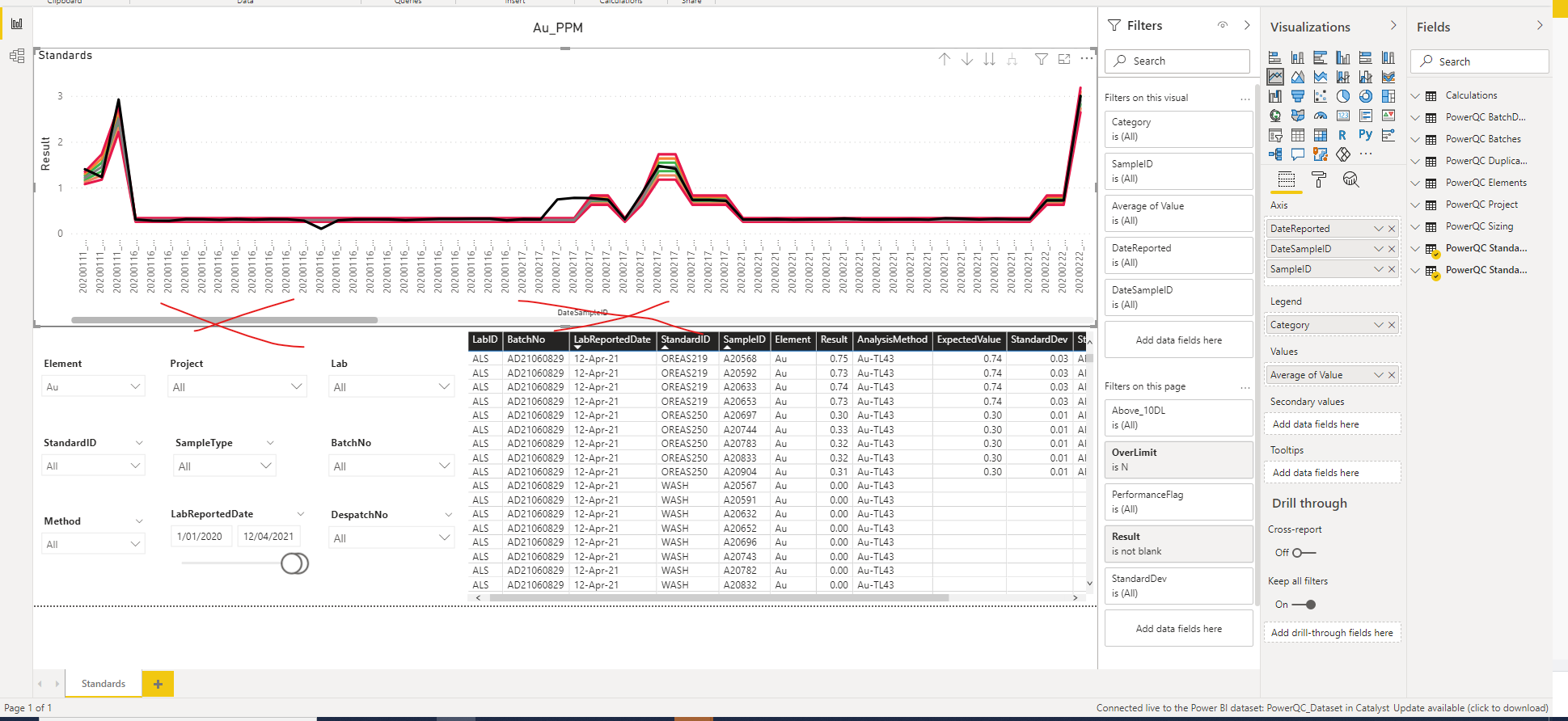Screen dimensions: 1568x721
Task: Click the eye icon in the Filters header
Action: click(x=1223, y=25)
